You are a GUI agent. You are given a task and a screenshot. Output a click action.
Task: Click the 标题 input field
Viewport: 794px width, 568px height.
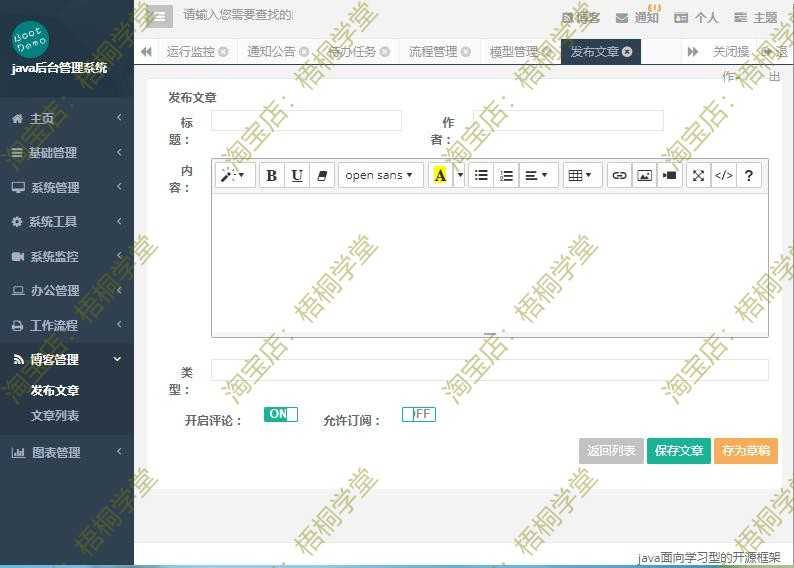[x=306, y=121]
